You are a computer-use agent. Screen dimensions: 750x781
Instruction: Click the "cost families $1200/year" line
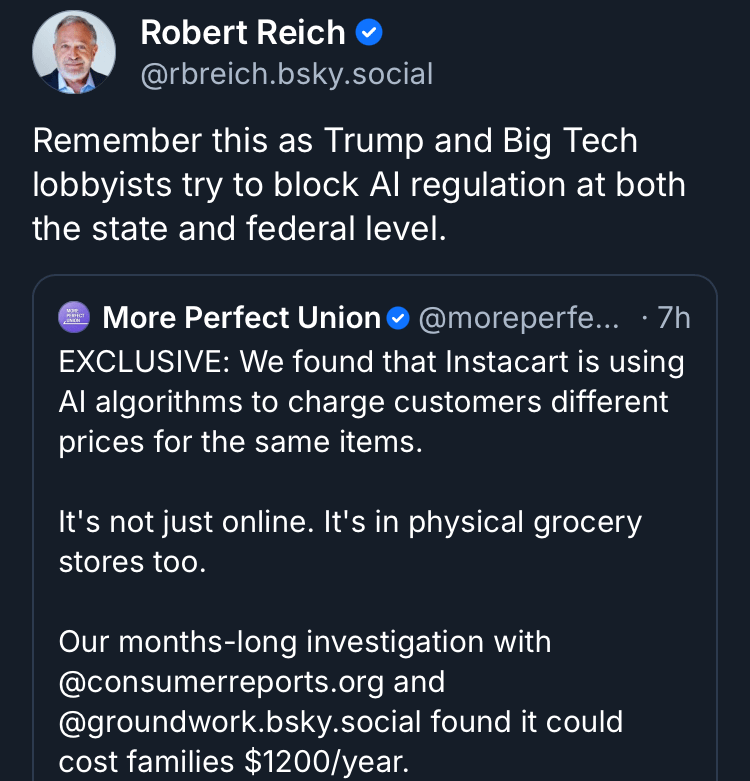(x=234, y=762)
